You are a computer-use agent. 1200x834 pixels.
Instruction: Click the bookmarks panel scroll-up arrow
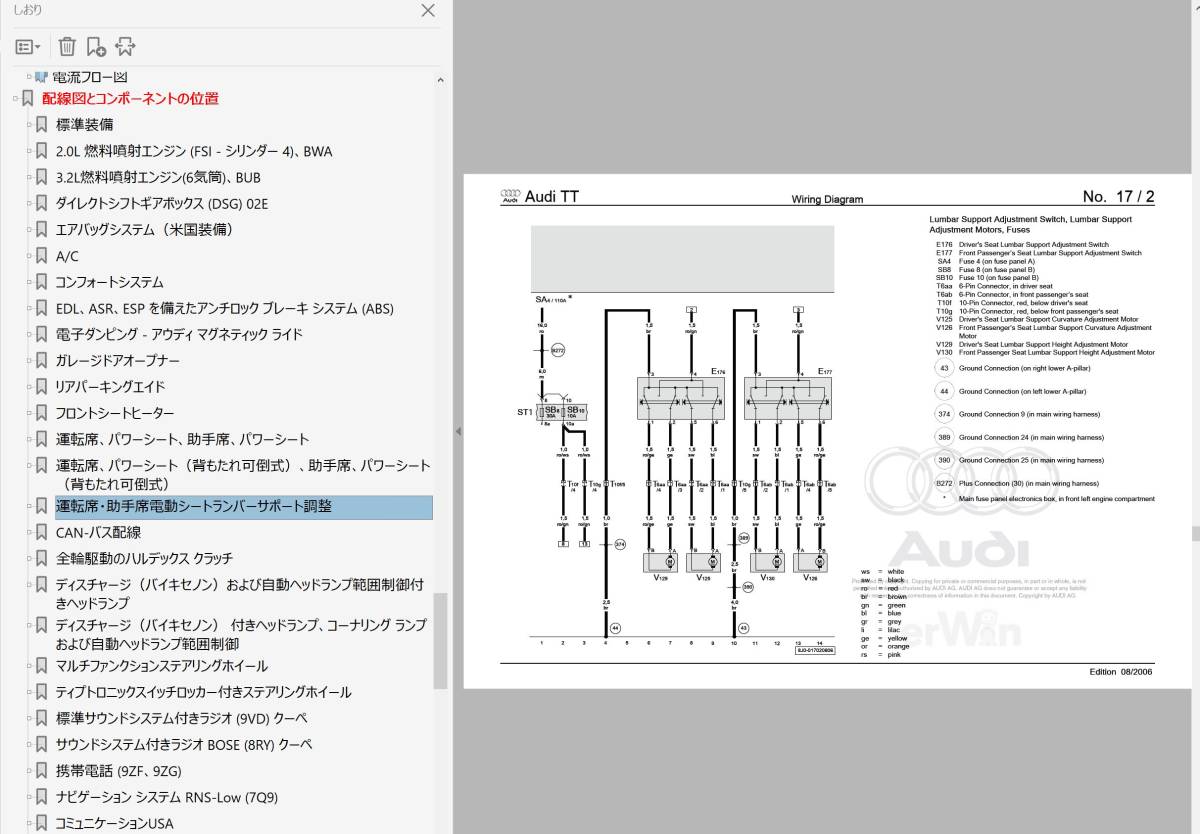(x=440, y=79)
